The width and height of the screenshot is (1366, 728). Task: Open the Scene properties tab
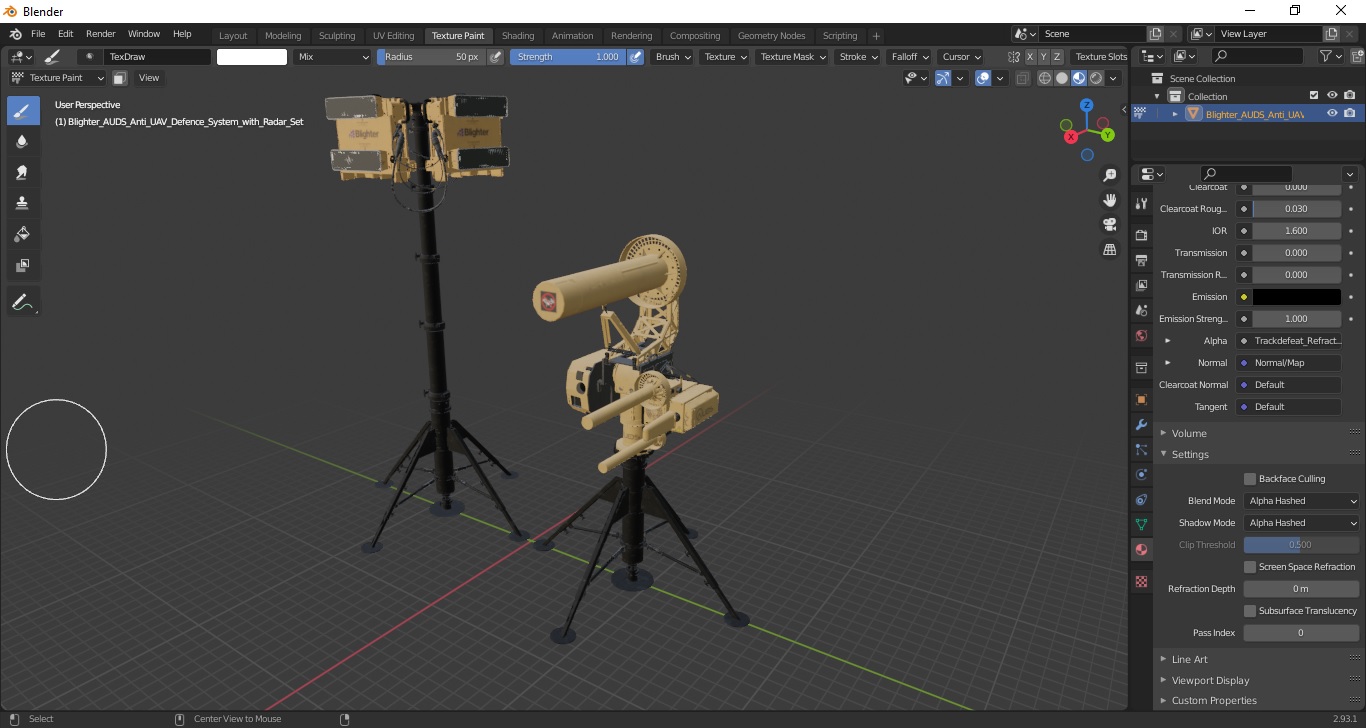coord(1141,310)
